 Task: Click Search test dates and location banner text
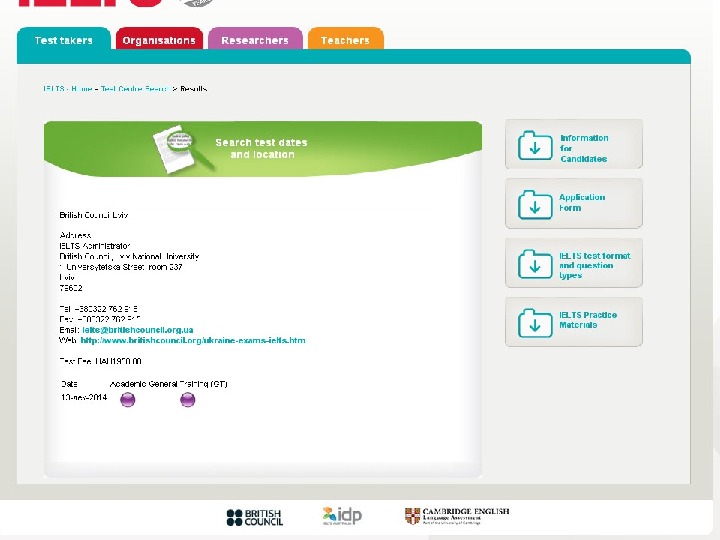(x=262, y=148)
